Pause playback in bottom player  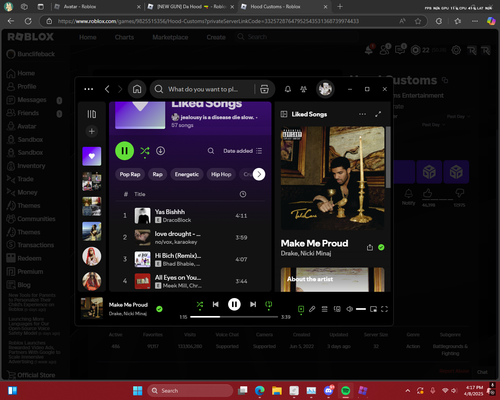click(234, 304)
